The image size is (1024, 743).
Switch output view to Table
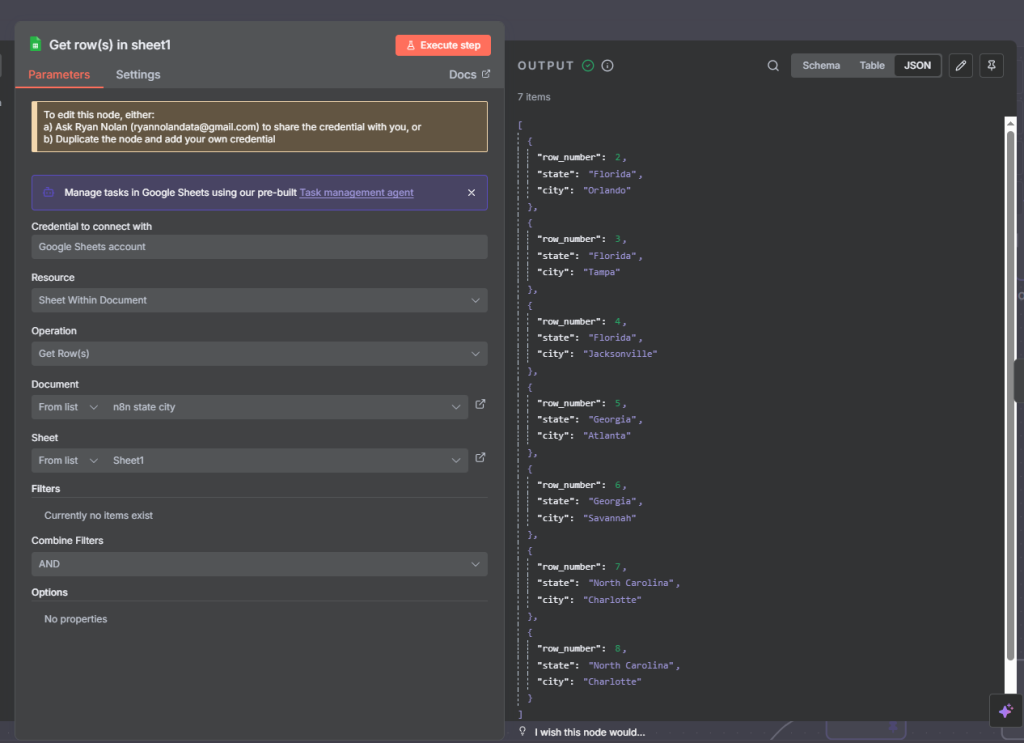[872, 66]
